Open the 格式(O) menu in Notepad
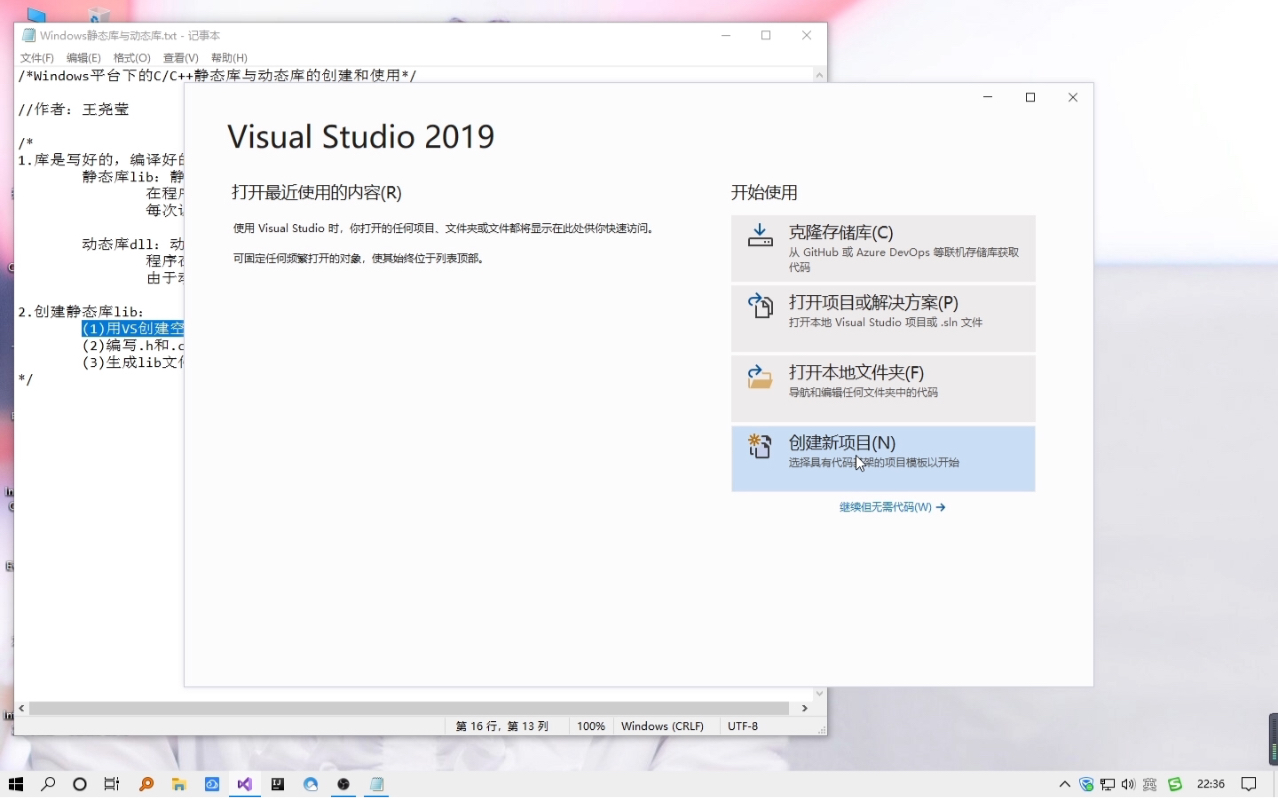 point(131,57)
